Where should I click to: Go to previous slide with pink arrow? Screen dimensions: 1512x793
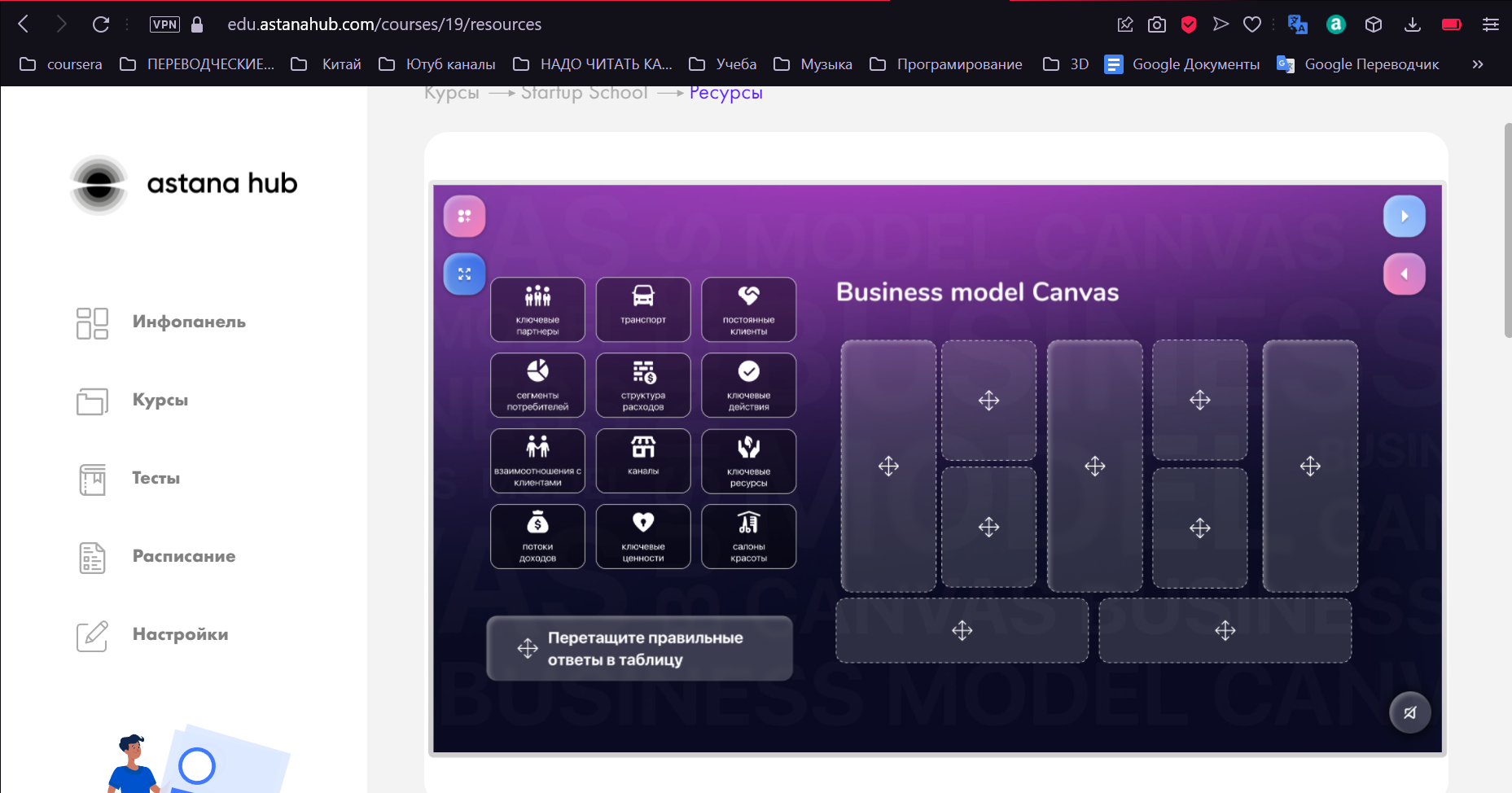1404,274
